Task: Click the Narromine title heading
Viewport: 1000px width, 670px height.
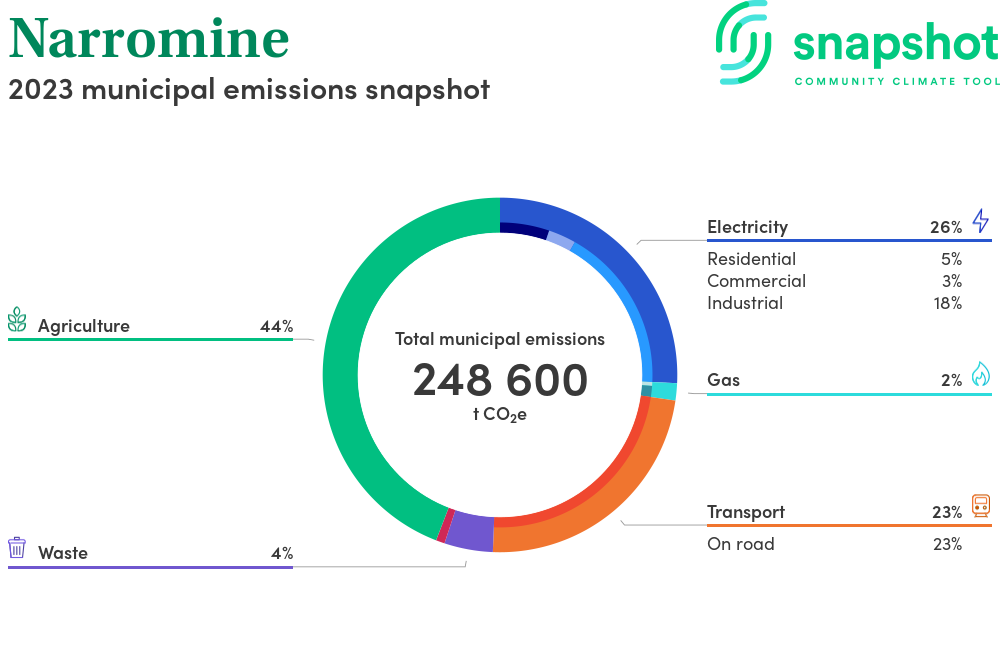Action: click(149, 38)
